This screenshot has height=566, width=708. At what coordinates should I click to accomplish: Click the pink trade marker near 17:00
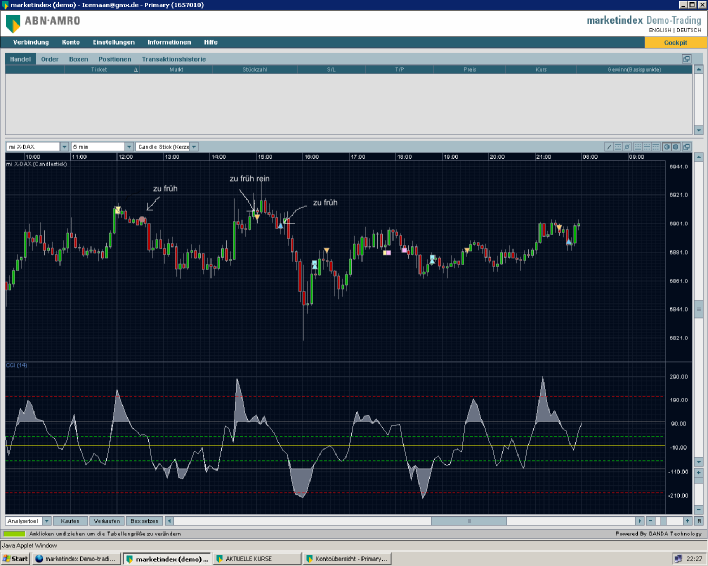[387, 251]
